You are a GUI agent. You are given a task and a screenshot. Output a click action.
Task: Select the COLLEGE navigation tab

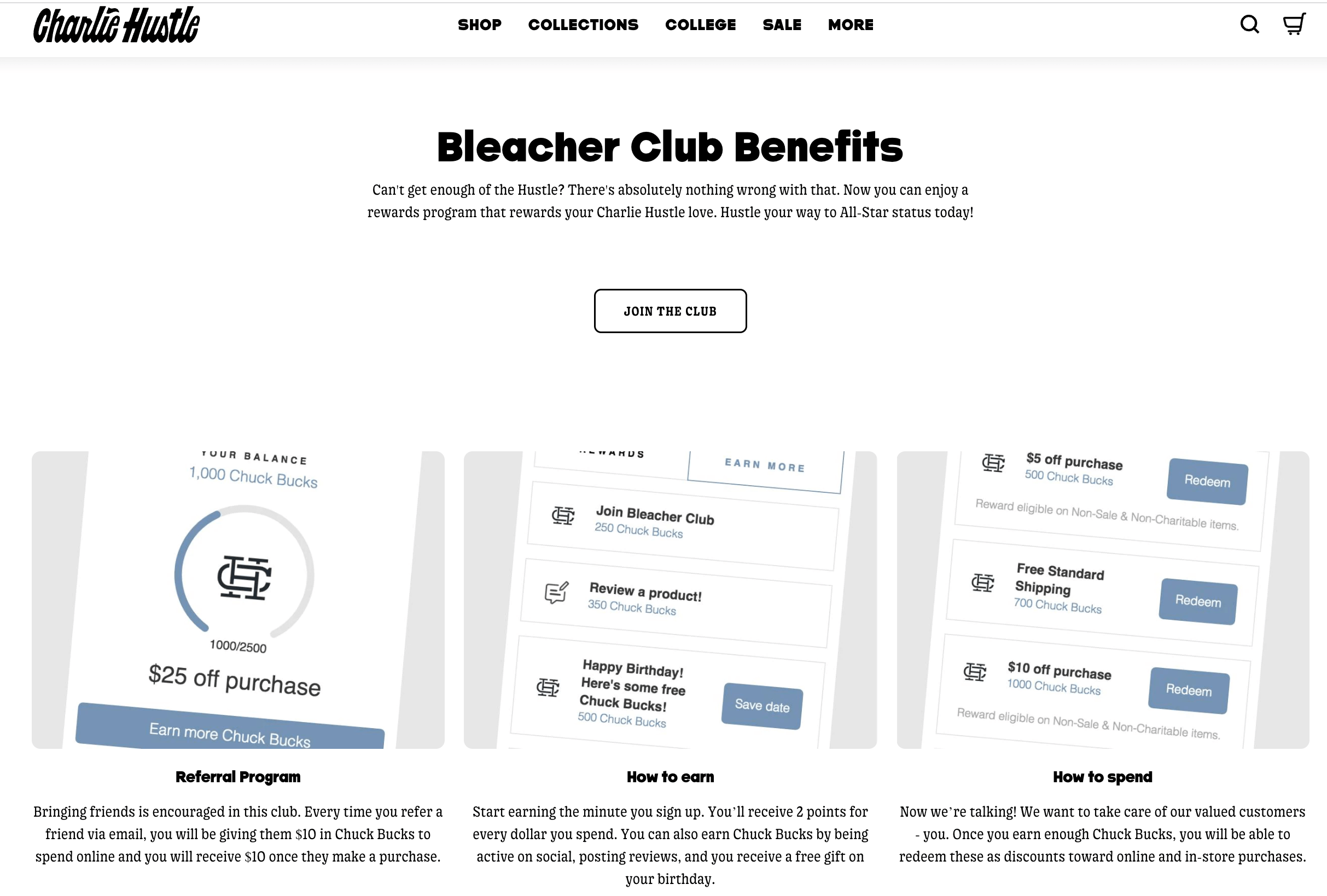(700, 24)
